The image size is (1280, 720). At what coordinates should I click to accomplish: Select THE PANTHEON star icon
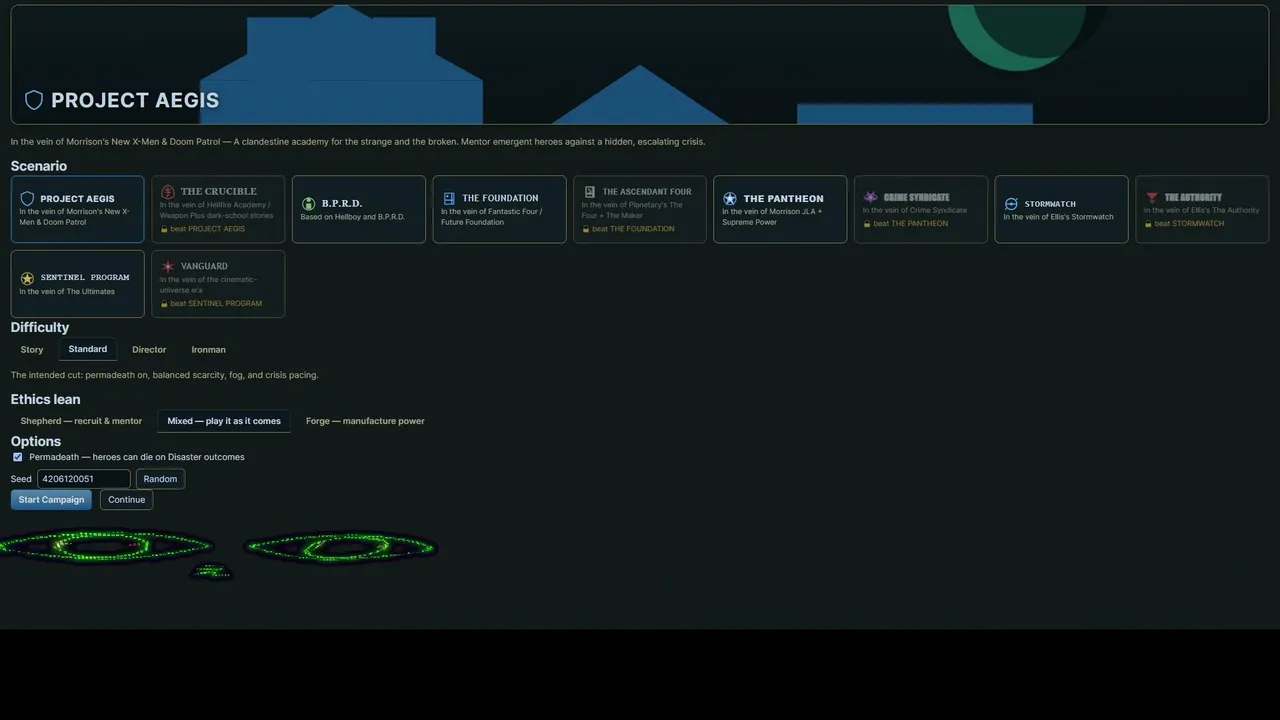pos(730,199)
